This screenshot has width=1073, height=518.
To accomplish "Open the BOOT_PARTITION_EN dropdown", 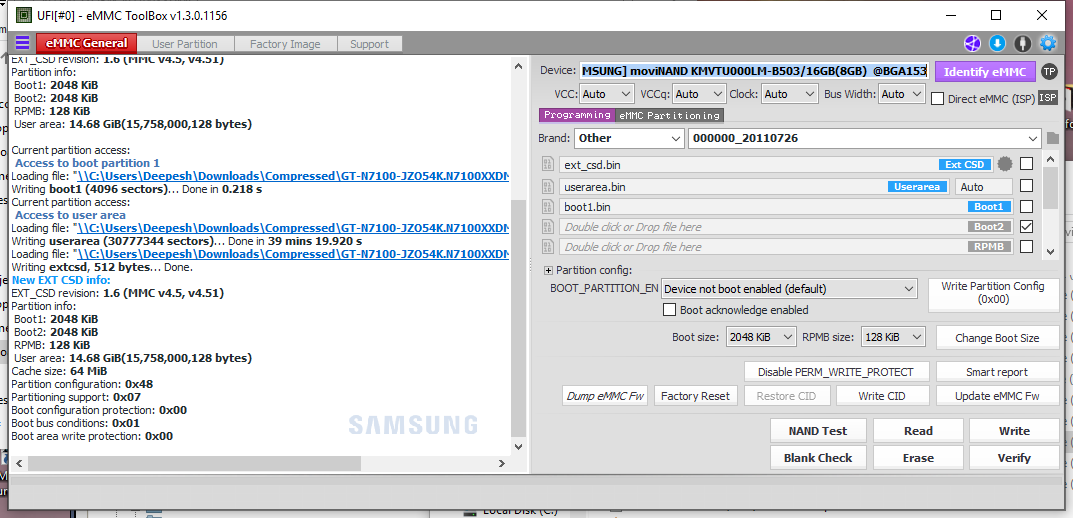I will pyautogui.click(x=789, y=289).
